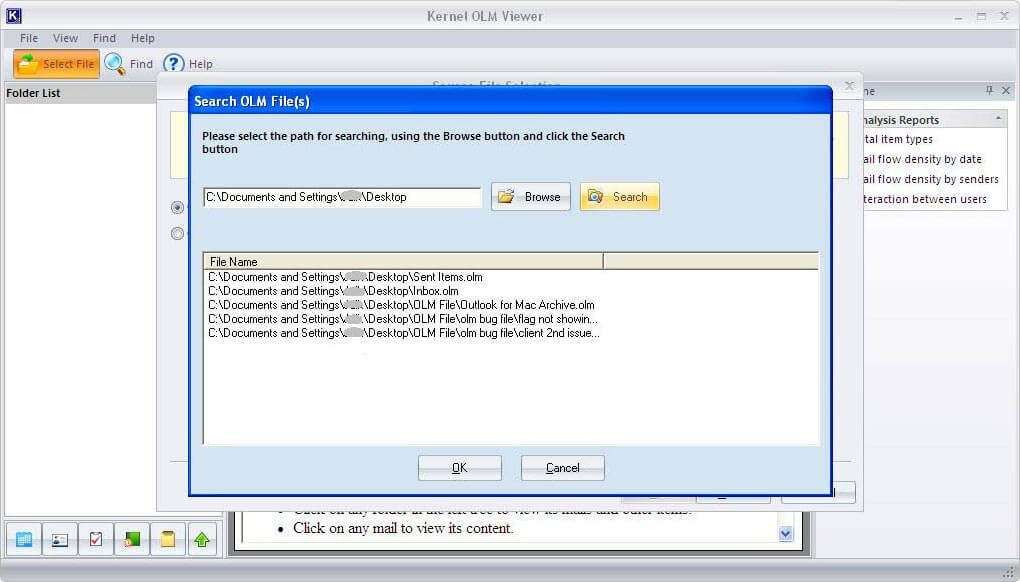Click the Find magnifier toolbar icon
Screen dimensions: 1020x582
(115, 64)
